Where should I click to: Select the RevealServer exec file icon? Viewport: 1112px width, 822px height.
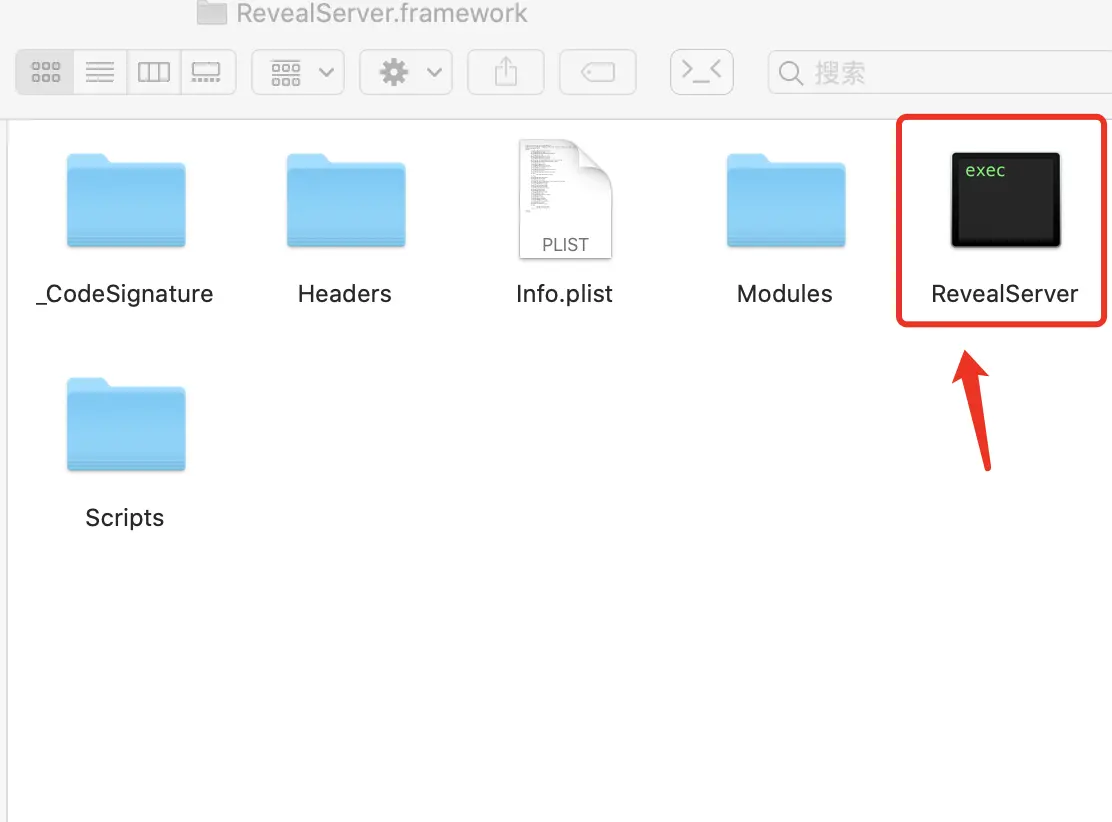tap(1006, 200)
